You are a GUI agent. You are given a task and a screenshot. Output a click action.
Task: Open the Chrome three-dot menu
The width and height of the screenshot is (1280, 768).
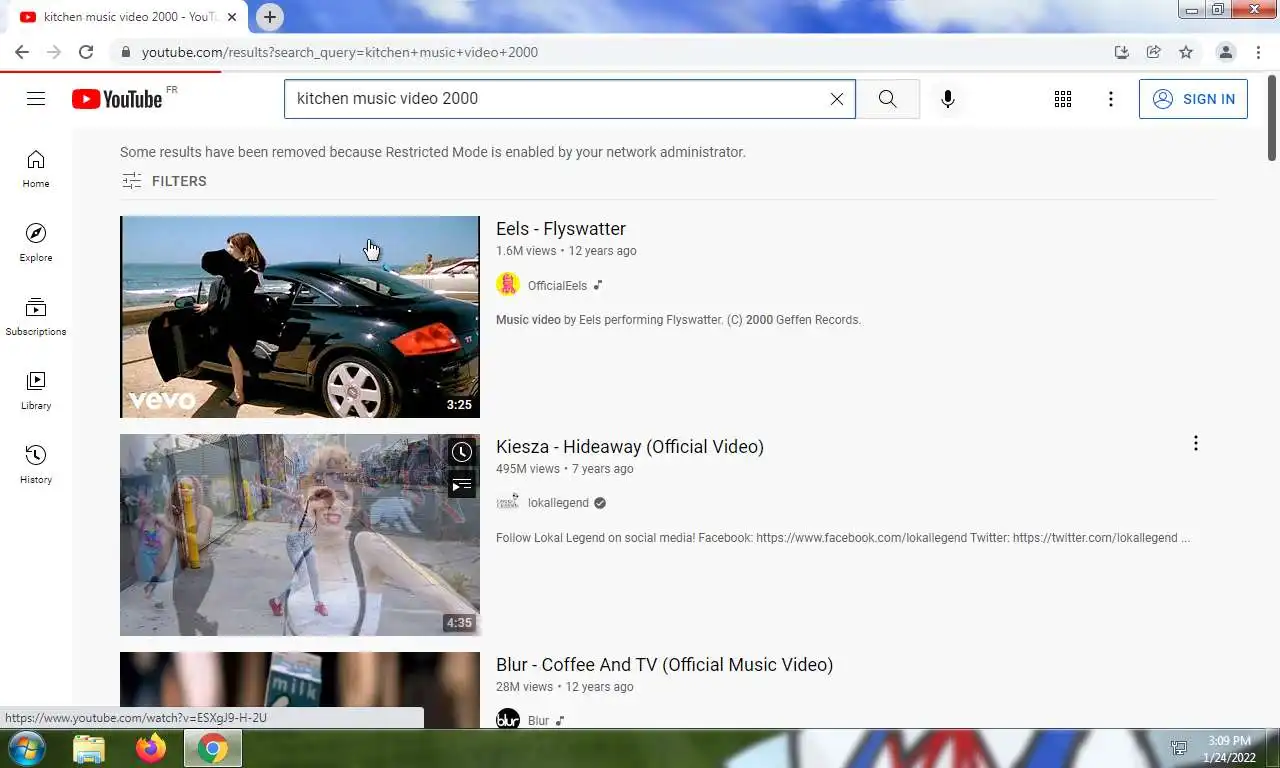click(1258, 52)
